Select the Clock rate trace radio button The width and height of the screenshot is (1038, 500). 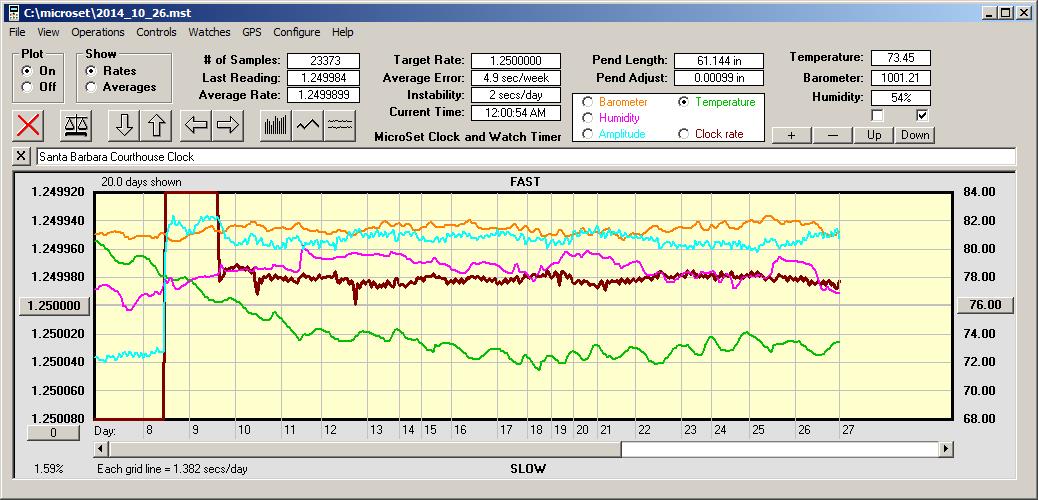click(x=683, y=134)
